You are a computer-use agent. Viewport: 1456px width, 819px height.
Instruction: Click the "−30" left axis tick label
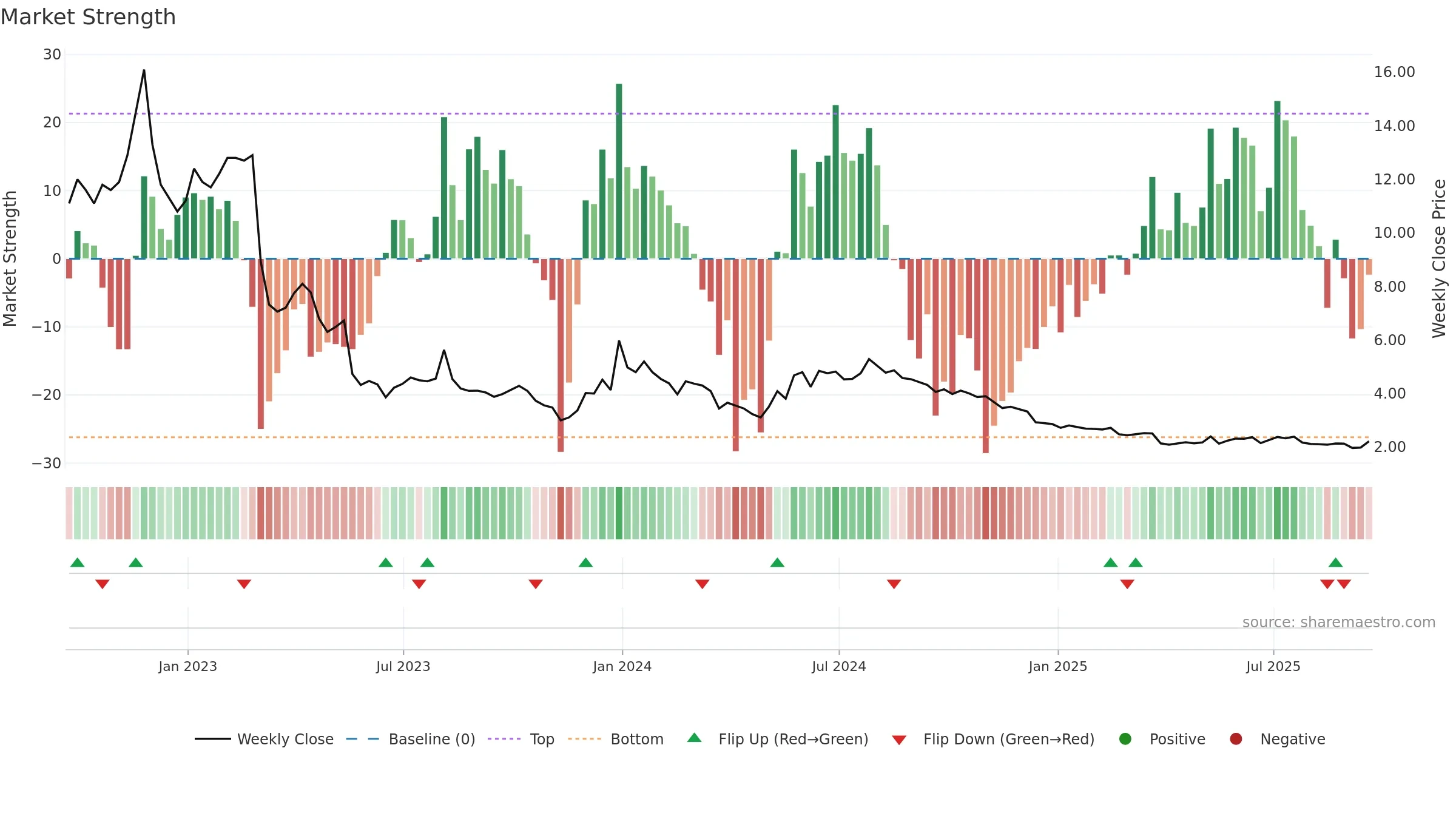click(x=47, y=463)
